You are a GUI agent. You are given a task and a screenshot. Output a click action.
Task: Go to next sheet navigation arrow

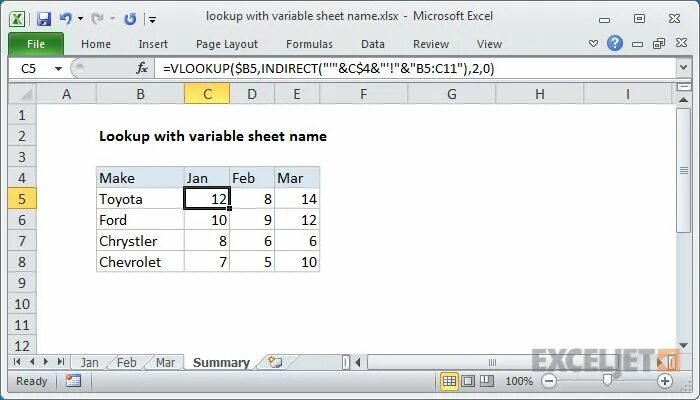(46, 362)
